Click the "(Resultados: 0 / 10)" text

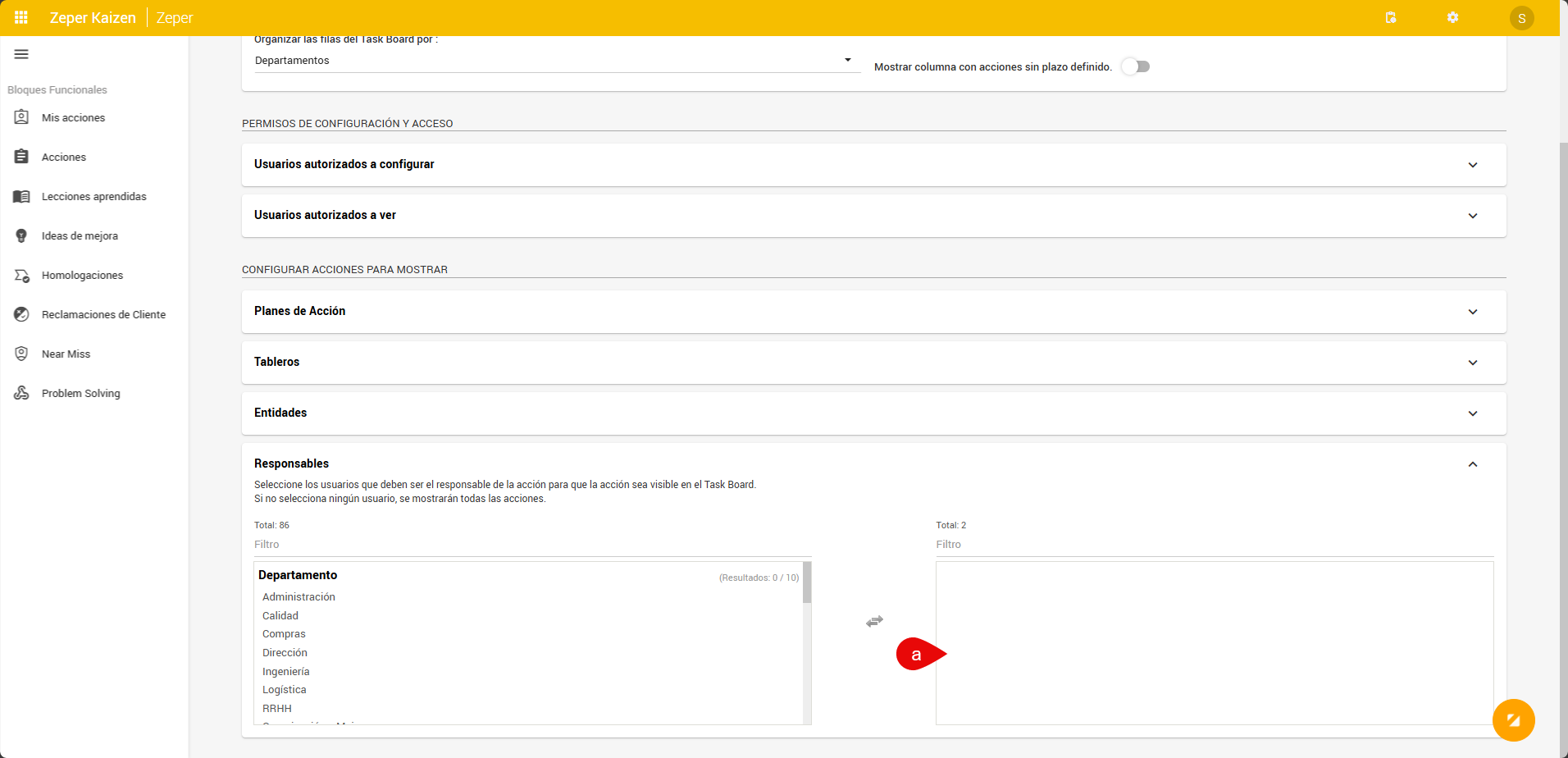coord(759,578)
